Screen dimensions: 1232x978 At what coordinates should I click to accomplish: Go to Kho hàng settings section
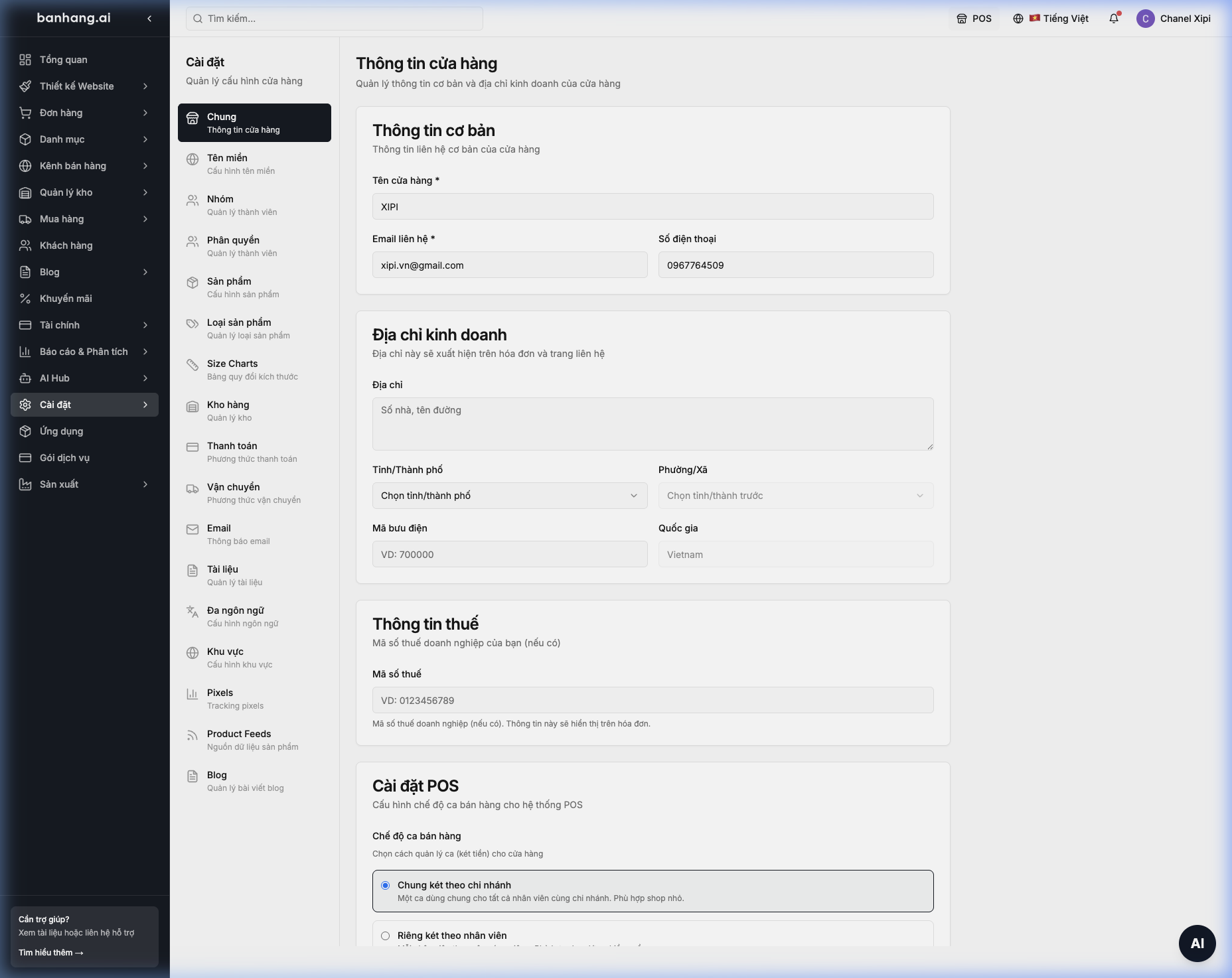254,411
